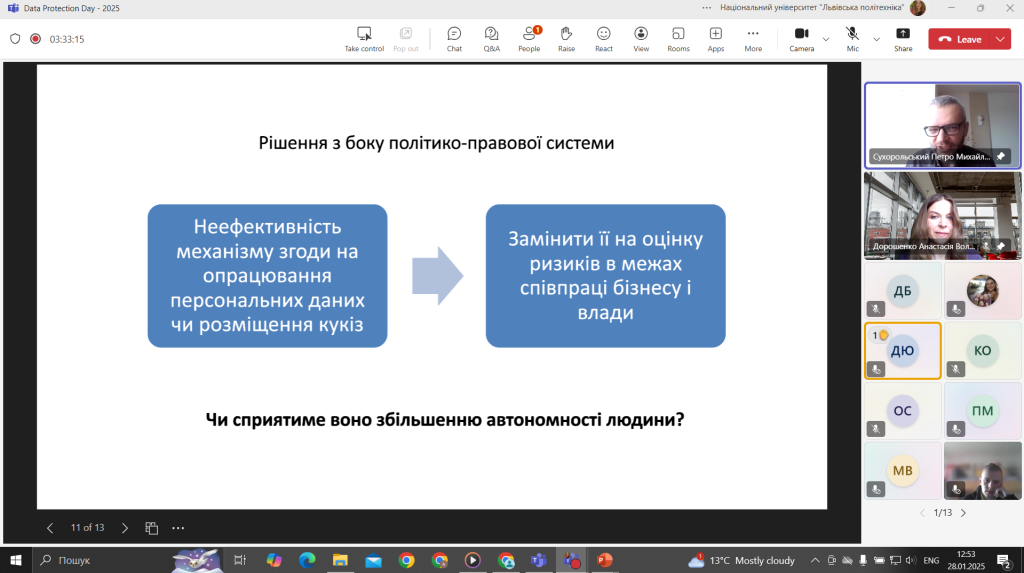Open the Apps menu
1024x573 pixels.
pos(716,39)
